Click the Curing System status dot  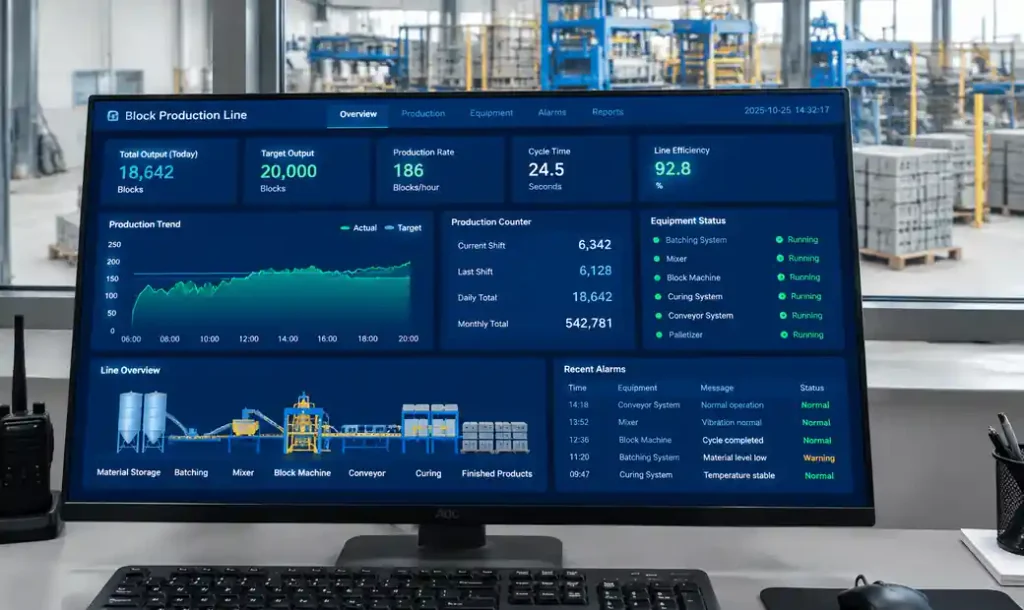click(x=658, y=297)
